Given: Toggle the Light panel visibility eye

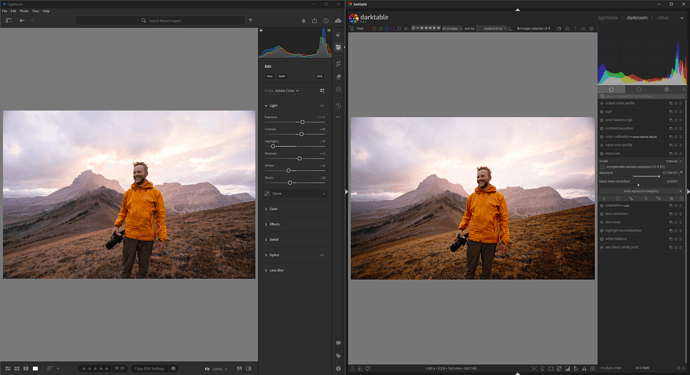Looking at the screenshot, I should tap(322, 106).
